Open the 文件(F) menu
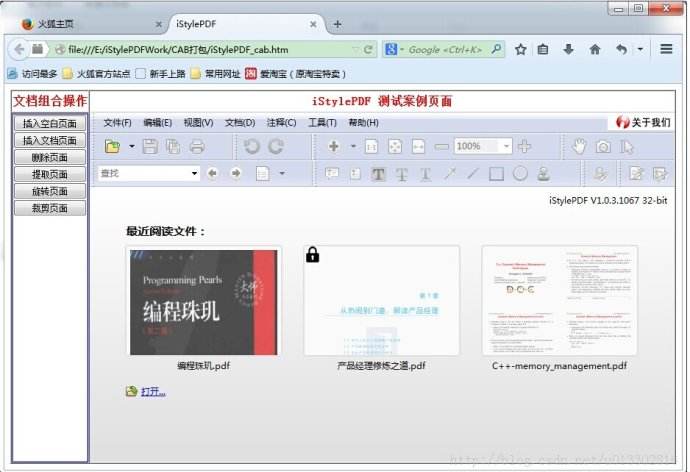This screenshot has height=472, width=690. pyautogui.click(x=117, y=123)
